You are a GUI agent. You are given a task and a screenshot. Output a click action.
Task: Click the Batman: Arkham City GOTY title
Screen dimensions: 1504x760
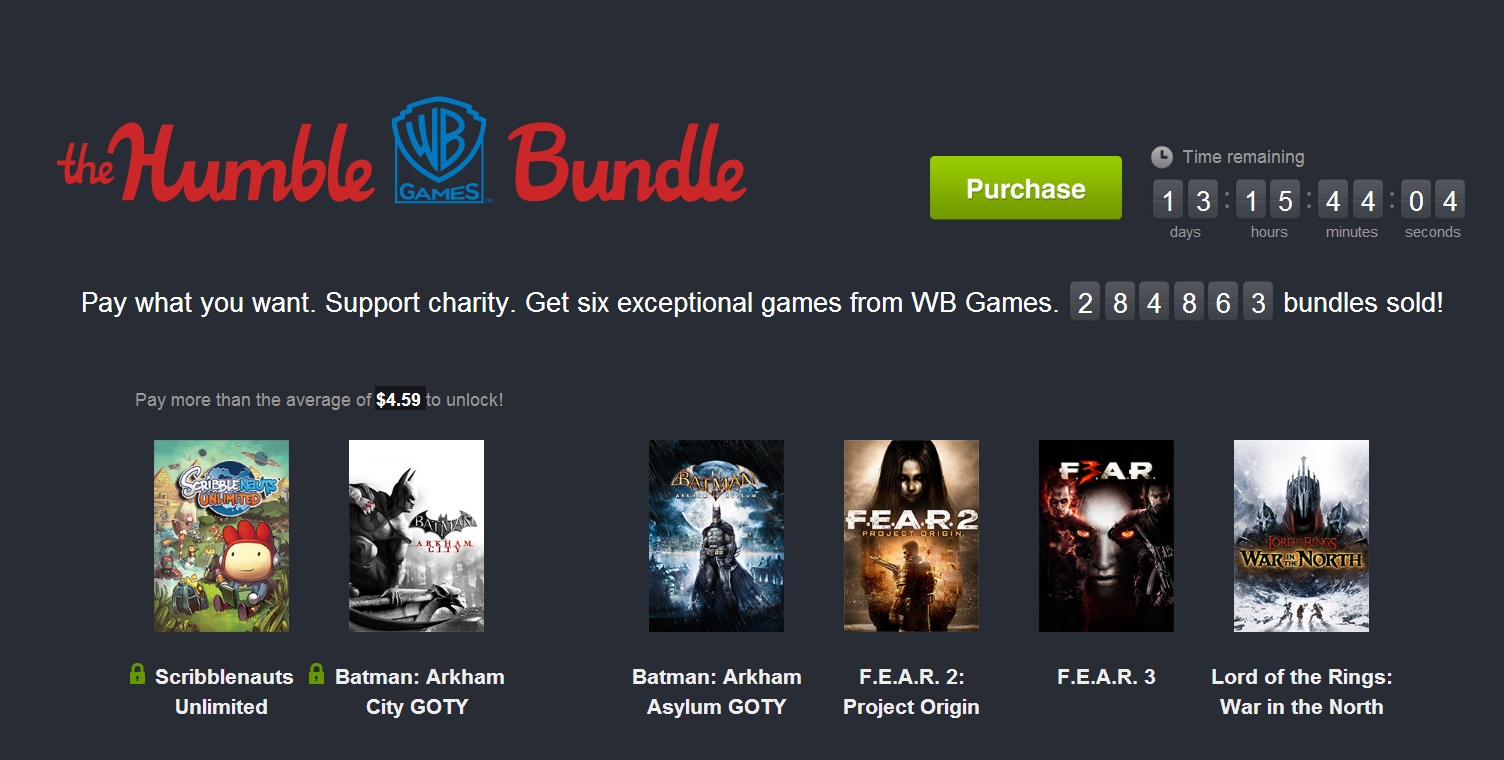(420, 692)
